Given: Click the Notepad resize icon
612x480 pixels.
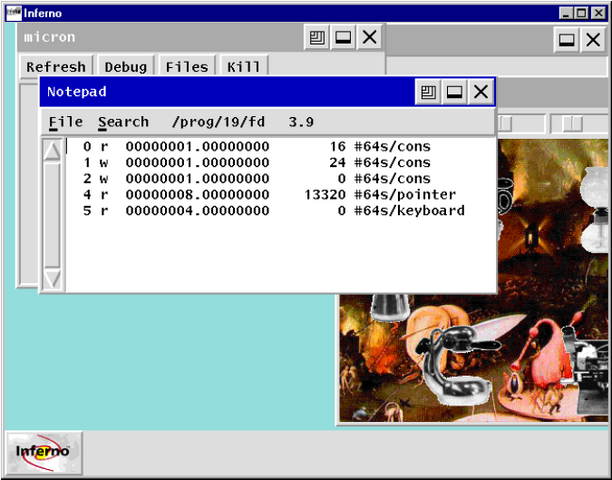Looking at the screenshot, I should coord(428,92).
